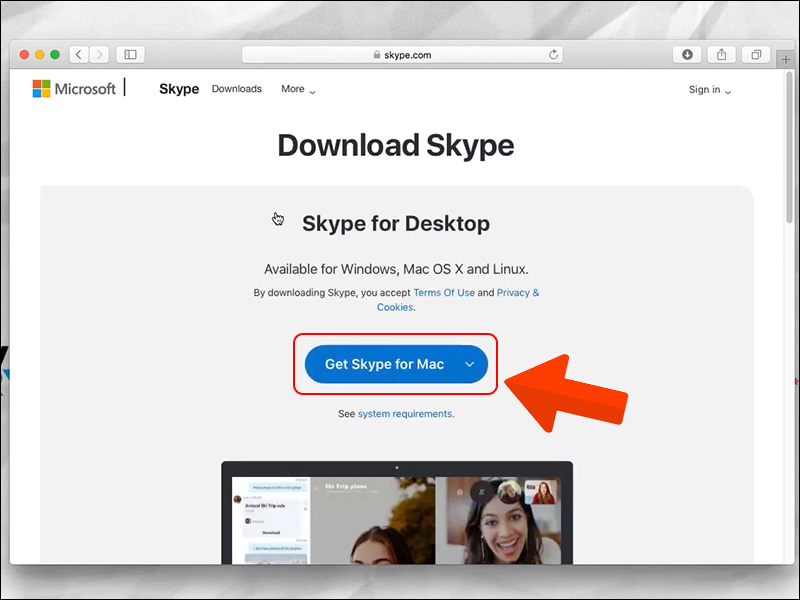Click the page vertical scrollbar
800x600 pixels.
(x=789, y=148)
